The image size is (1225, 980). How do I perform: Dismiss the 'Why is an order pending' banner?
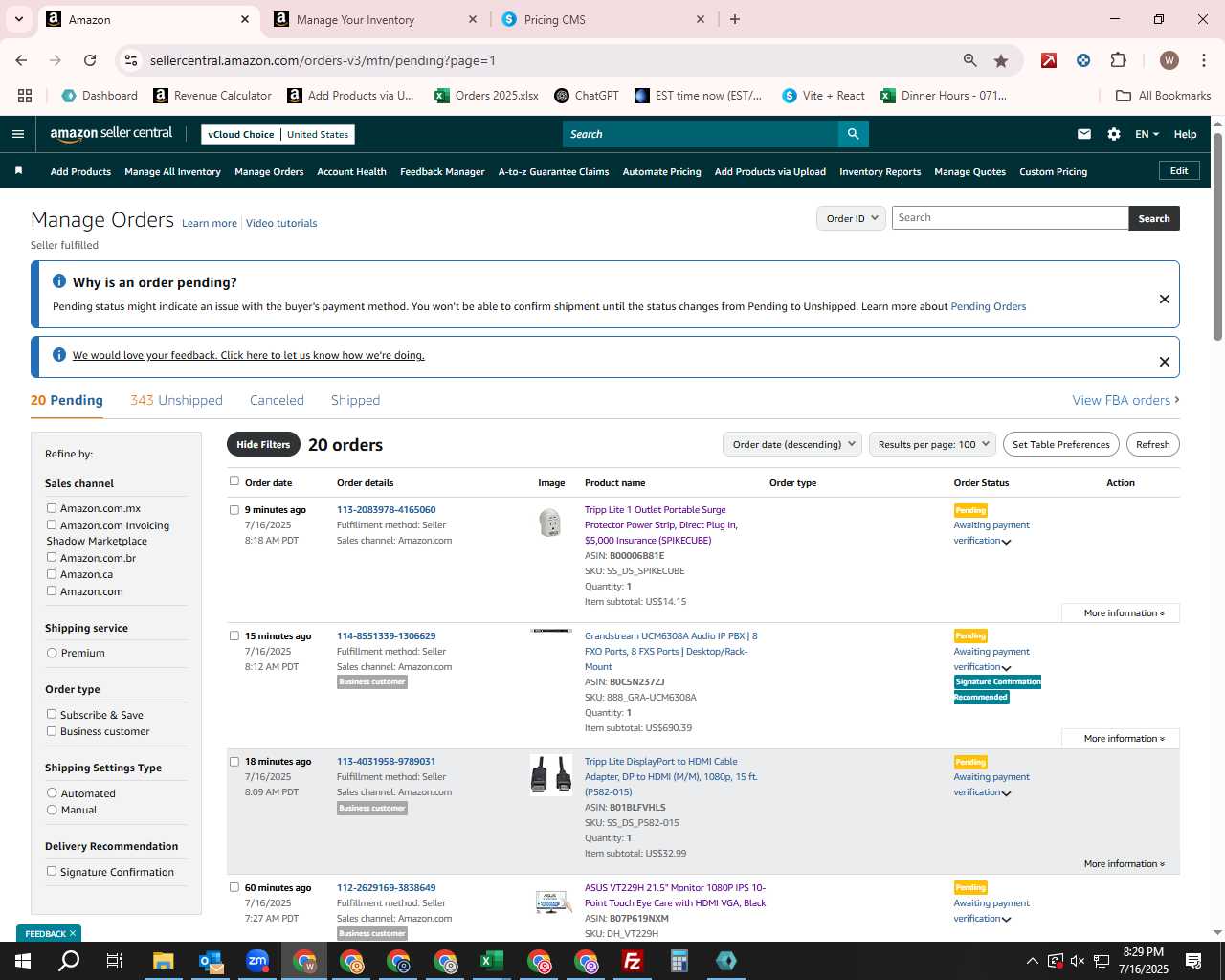pyautogui.click(x=1165, y=299)
